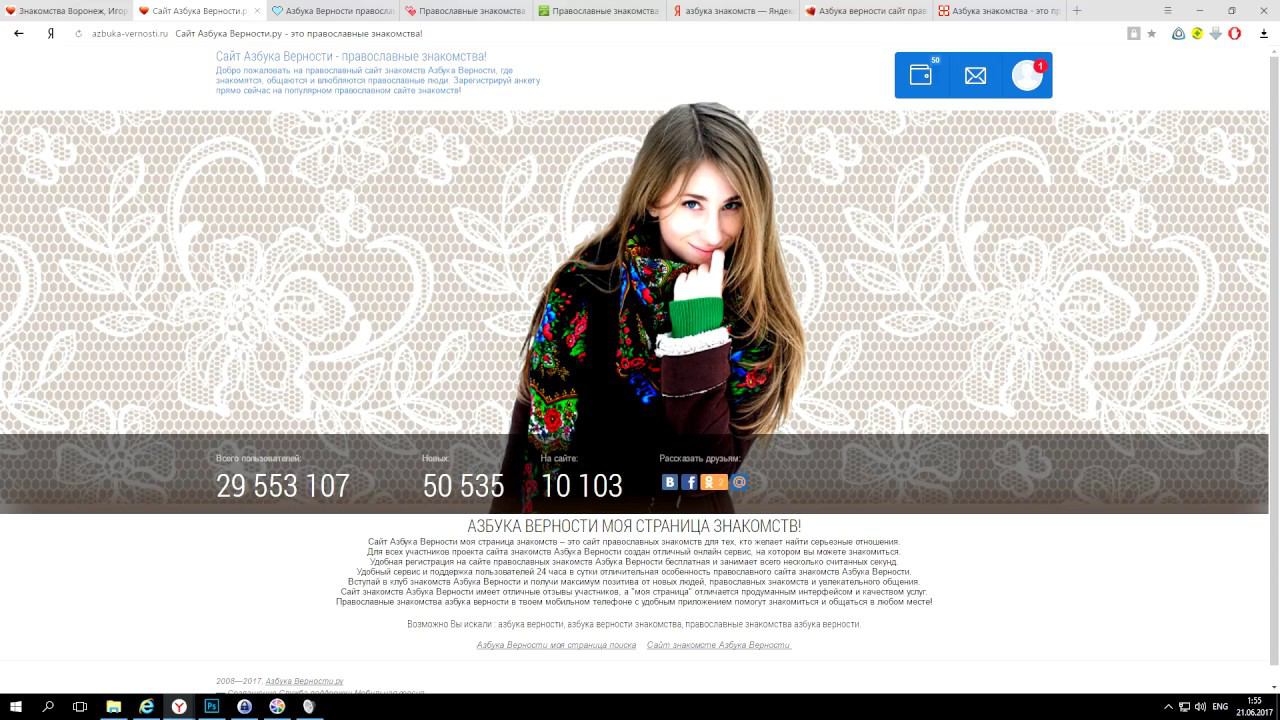Launch Internet Explorer from the taskbar
This screenshot has width=1280, height=720.
pos(146,706)
